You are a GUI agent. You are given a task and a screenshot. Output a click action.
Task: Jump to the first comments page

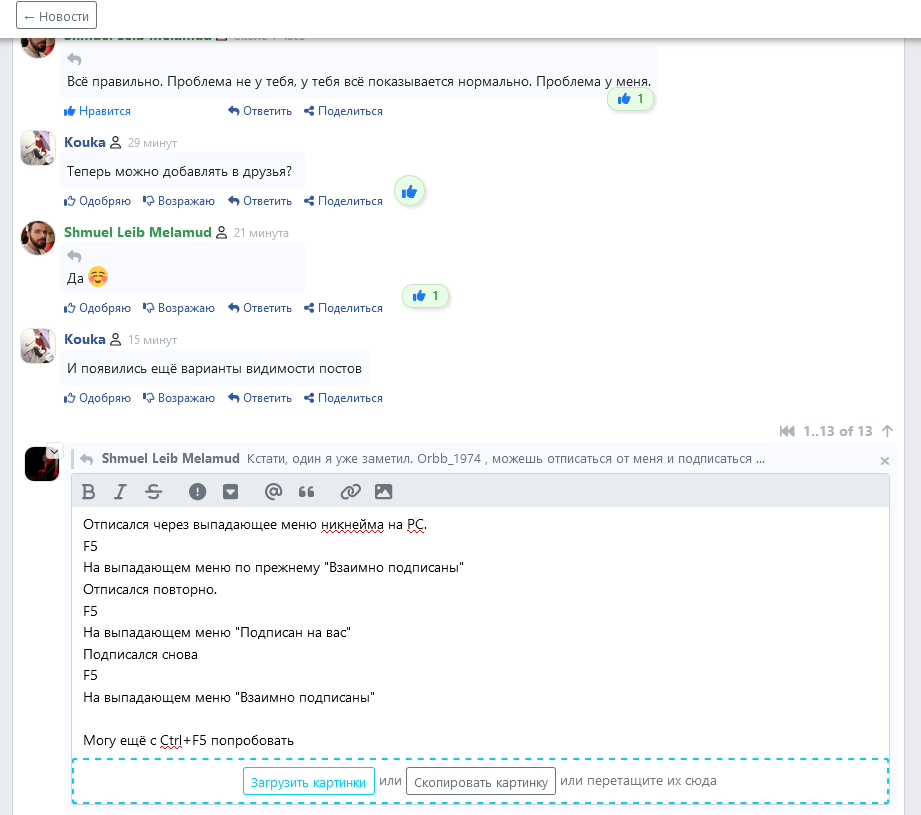[788, 431]
